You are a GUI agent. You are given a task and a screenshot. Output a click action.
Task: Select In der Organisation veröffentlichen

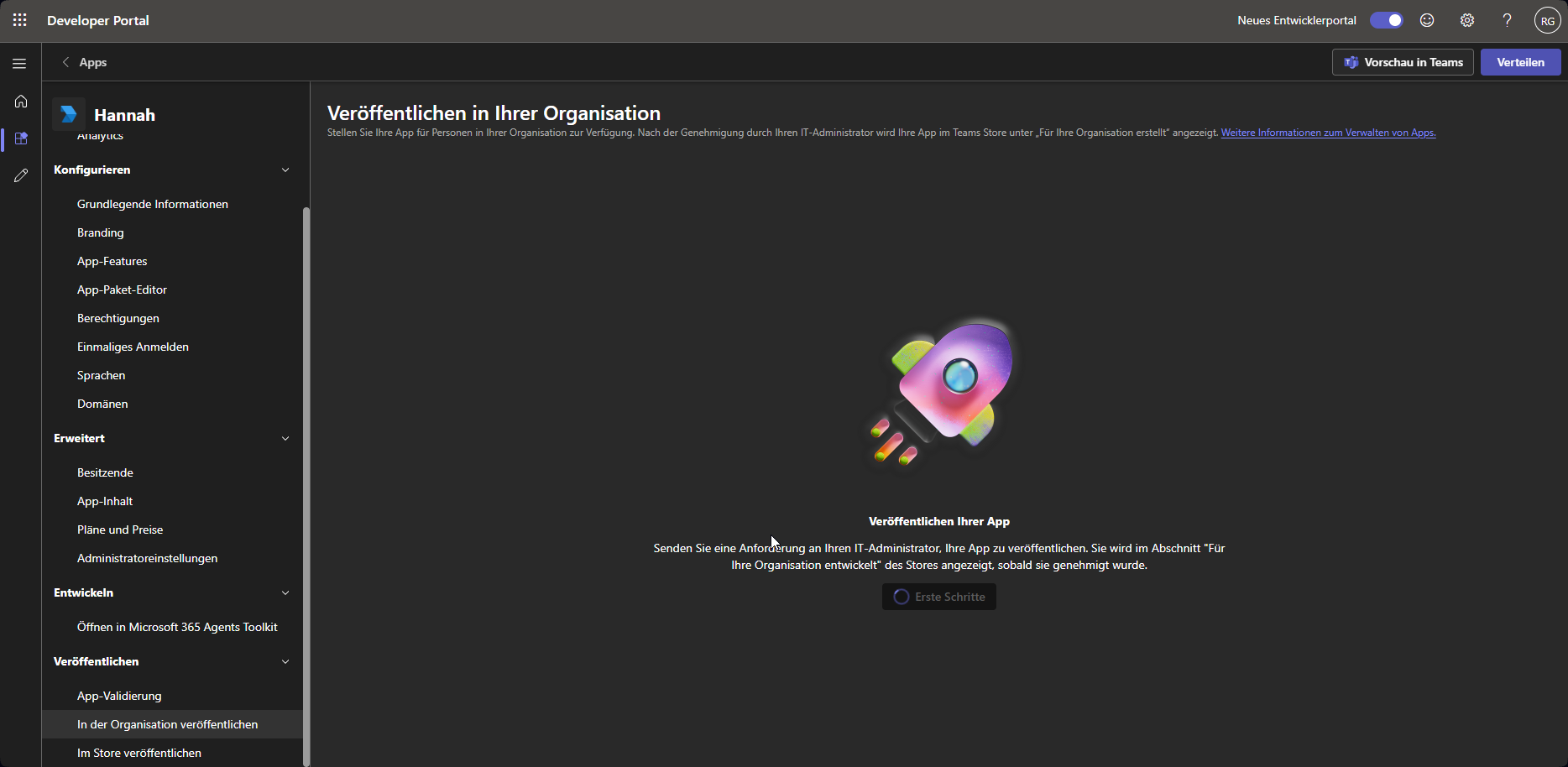tap(172, 724)
